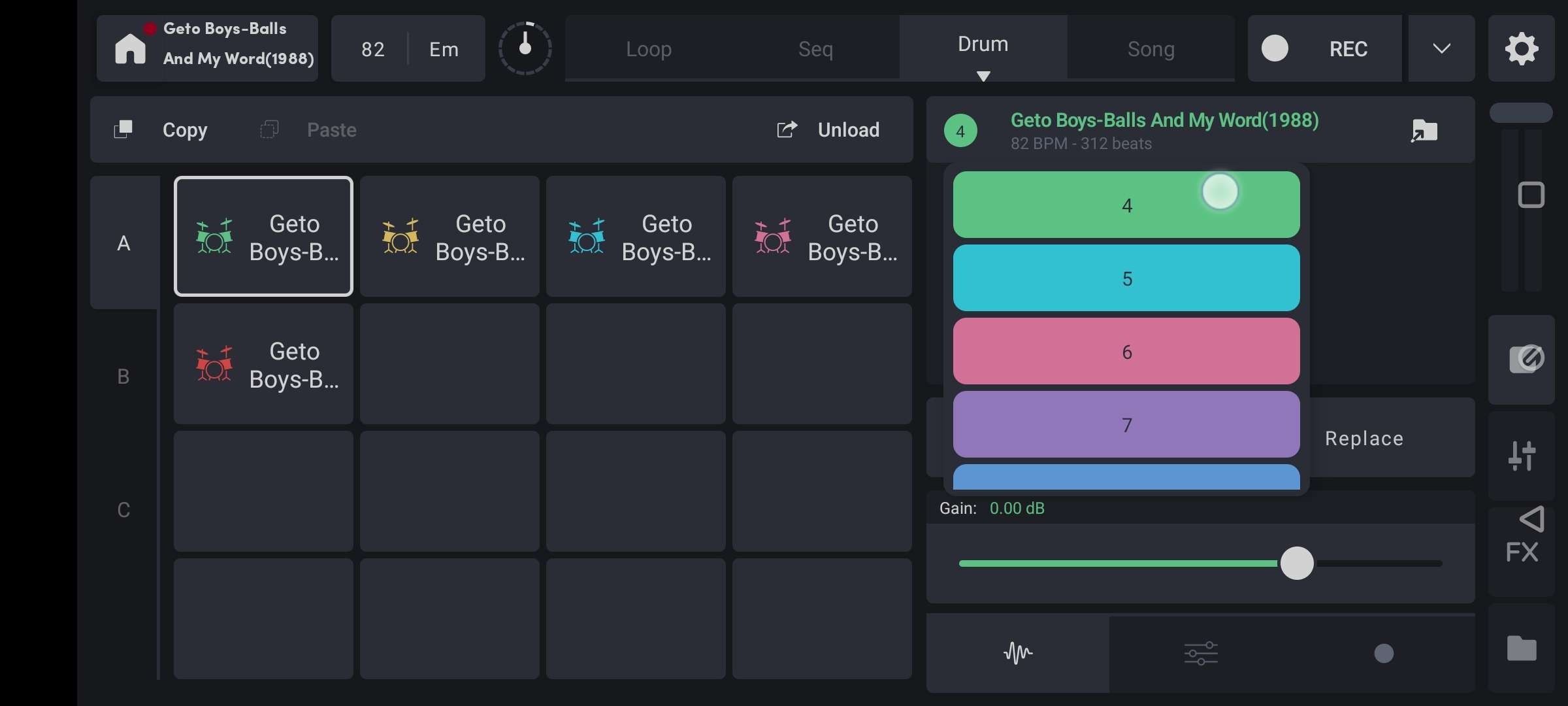Switch to the circle record tab

point(1384,653)
